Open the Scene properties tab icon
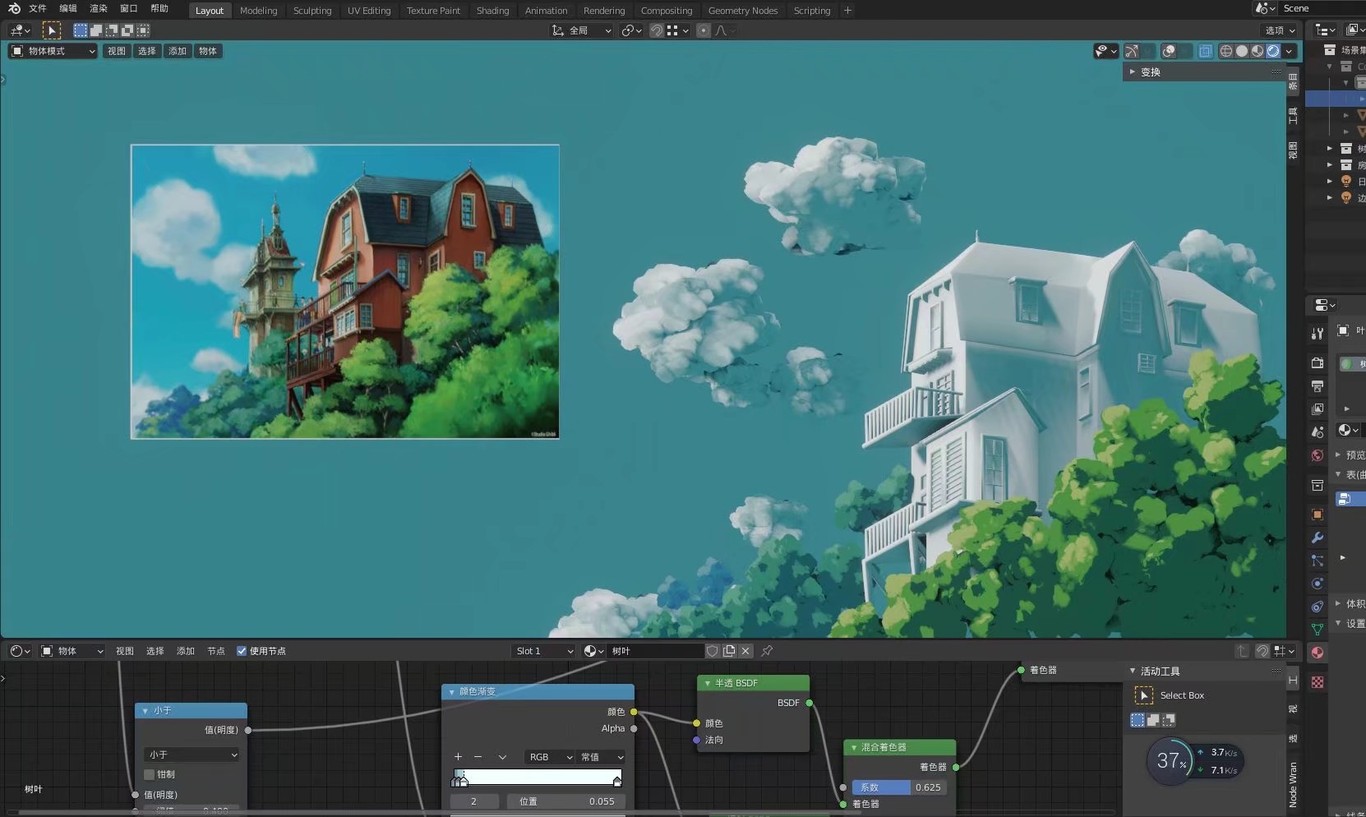Viewport: 1366px width, 817px height. (x=1317, y=432)
